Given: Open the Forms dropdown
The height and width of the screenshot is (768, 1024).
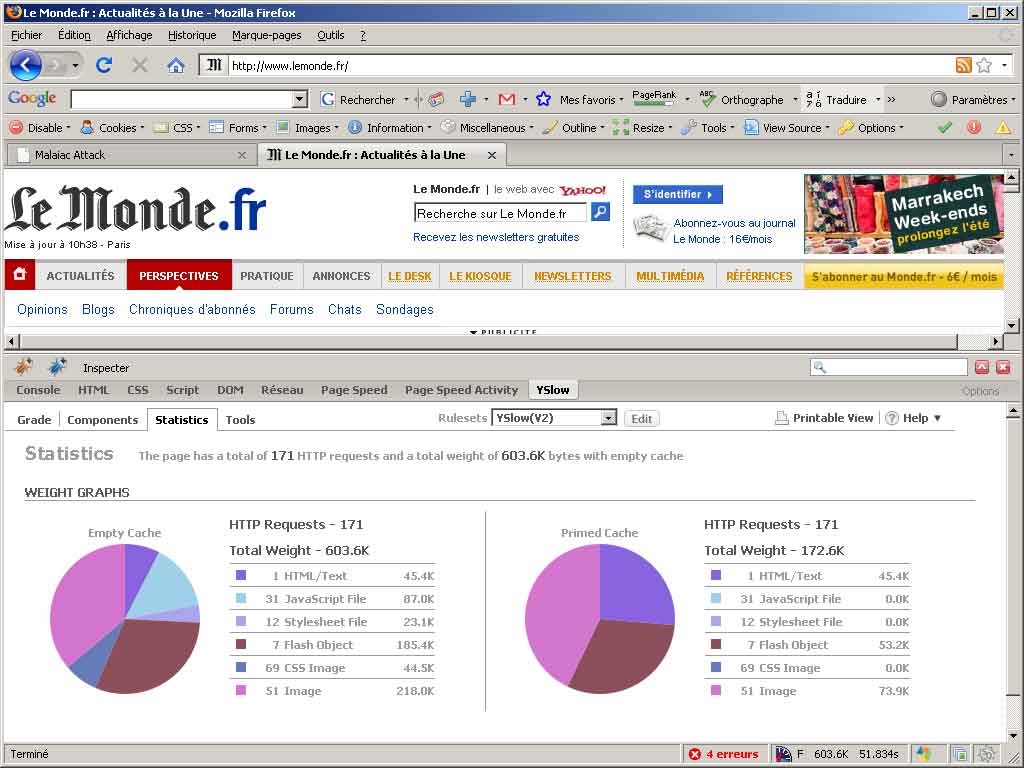Looking at the screenshot, I should tap(238, 127).
